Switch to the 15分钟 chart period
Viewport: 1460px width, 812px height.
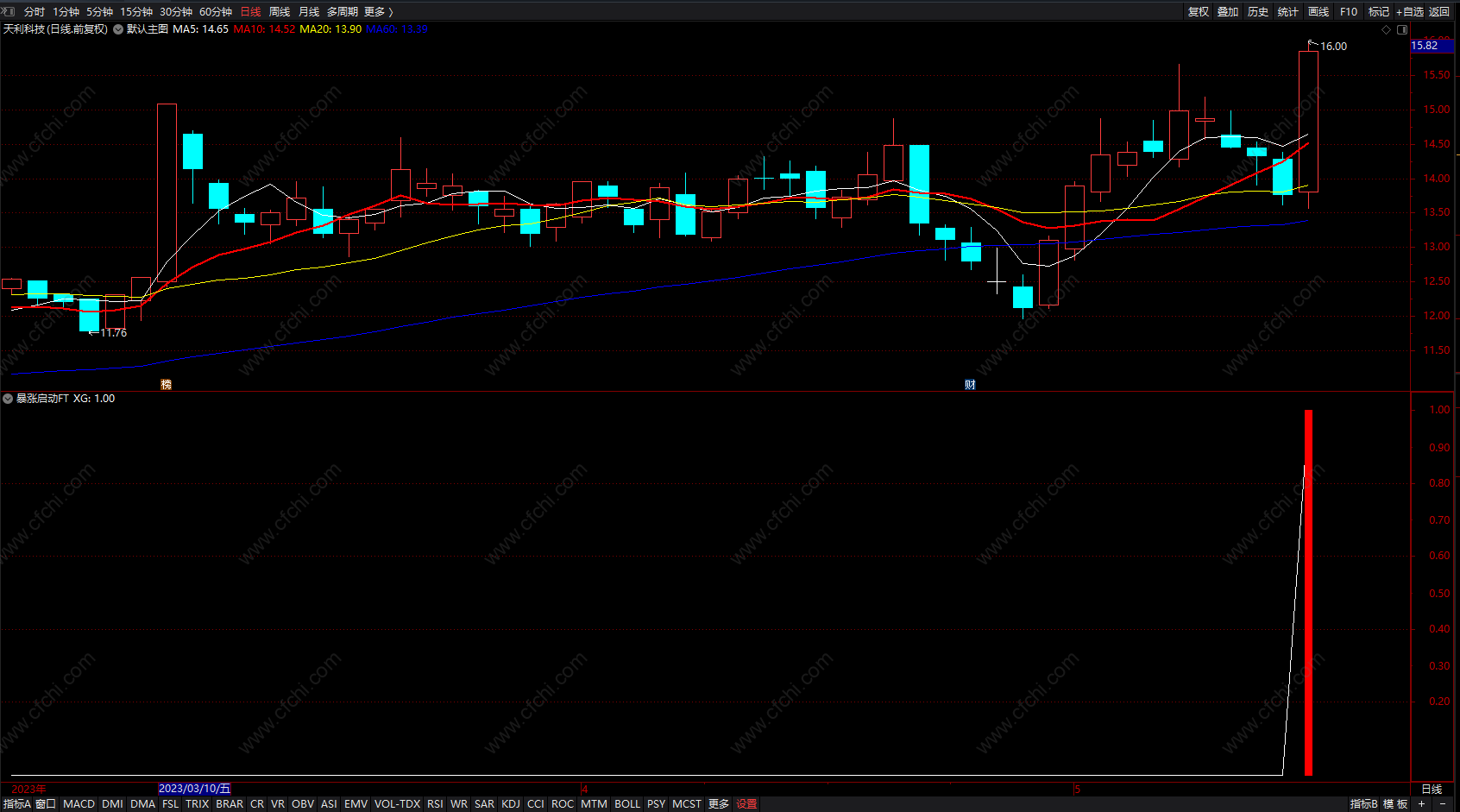(x=136, y=12)
